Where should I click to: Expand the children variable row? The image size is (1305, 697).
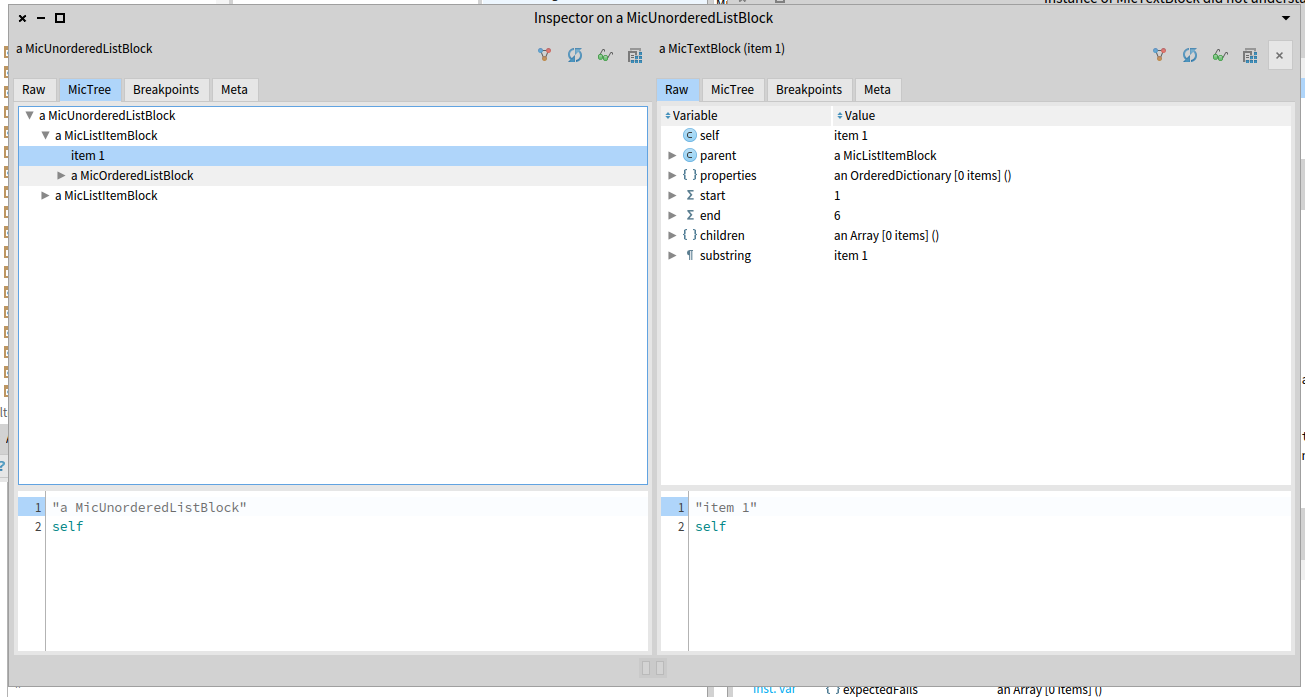[x=672, y=235]
